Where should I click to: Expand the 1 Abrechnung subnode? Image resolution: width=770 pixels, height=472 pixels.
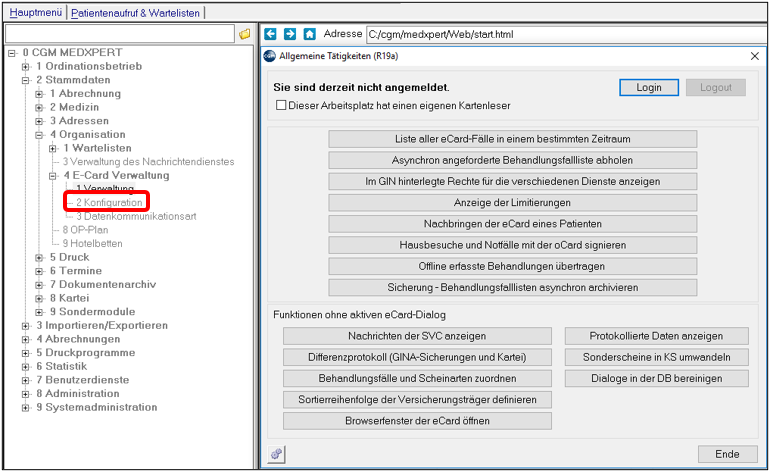(x=39, y=94)
